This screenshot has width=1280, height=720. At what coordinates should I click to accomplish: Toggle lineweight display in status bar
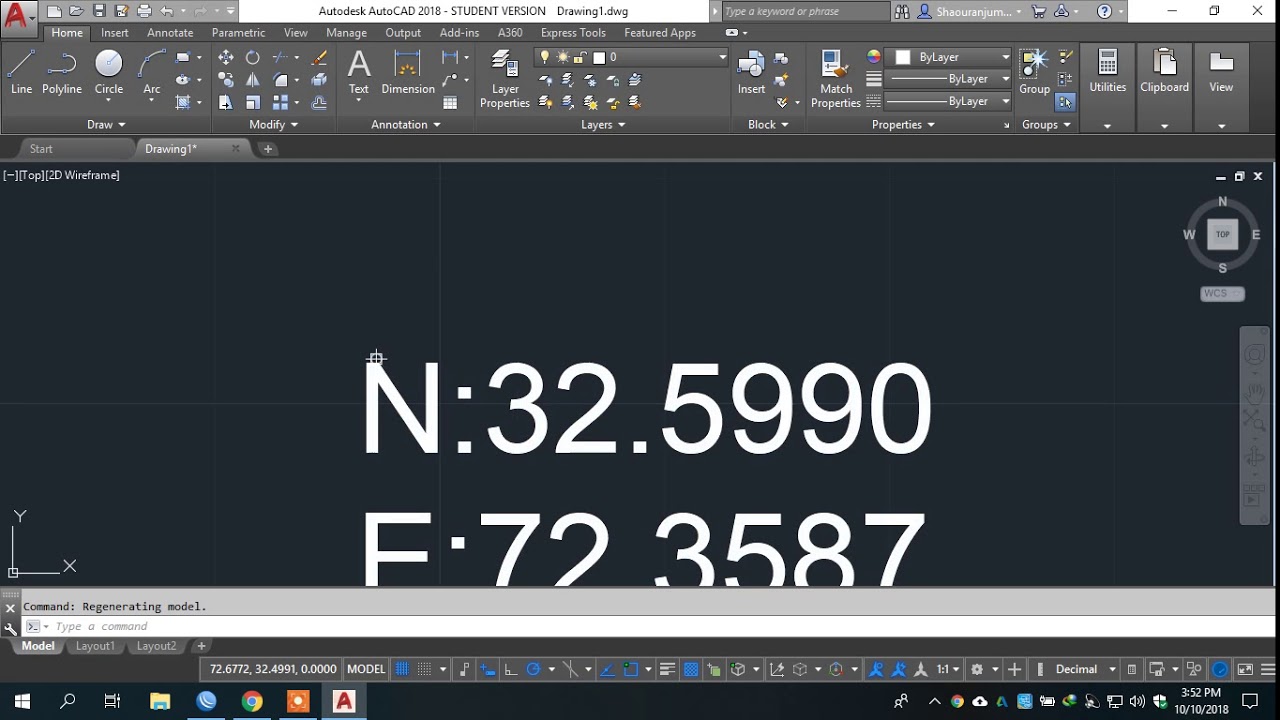(x=667, y=669)
